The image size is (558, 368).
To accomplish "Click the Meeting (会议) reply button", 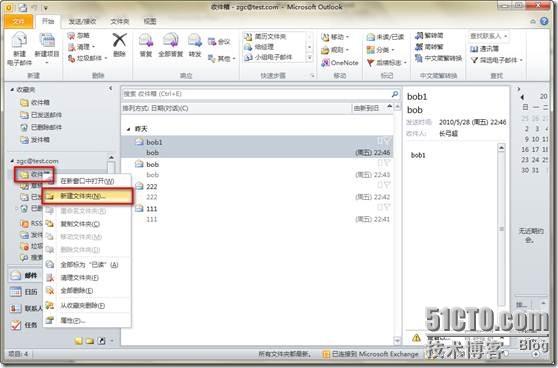I will 219,42.
